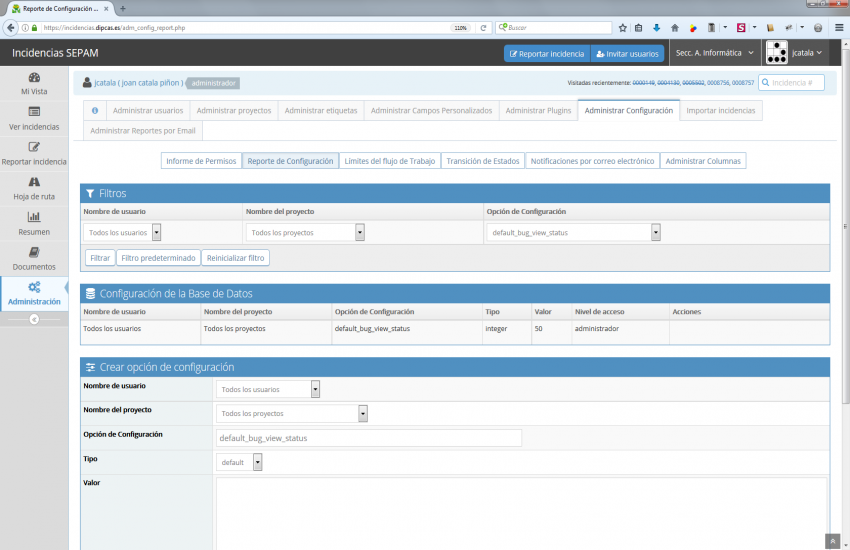
Task: Click the red S extension icon
Action: click(741, 28)
